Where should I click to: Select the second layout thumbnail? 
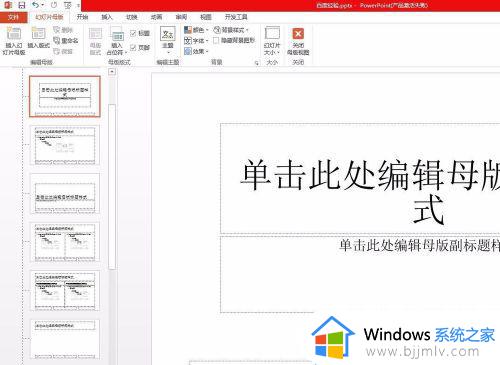click(65, 145)
